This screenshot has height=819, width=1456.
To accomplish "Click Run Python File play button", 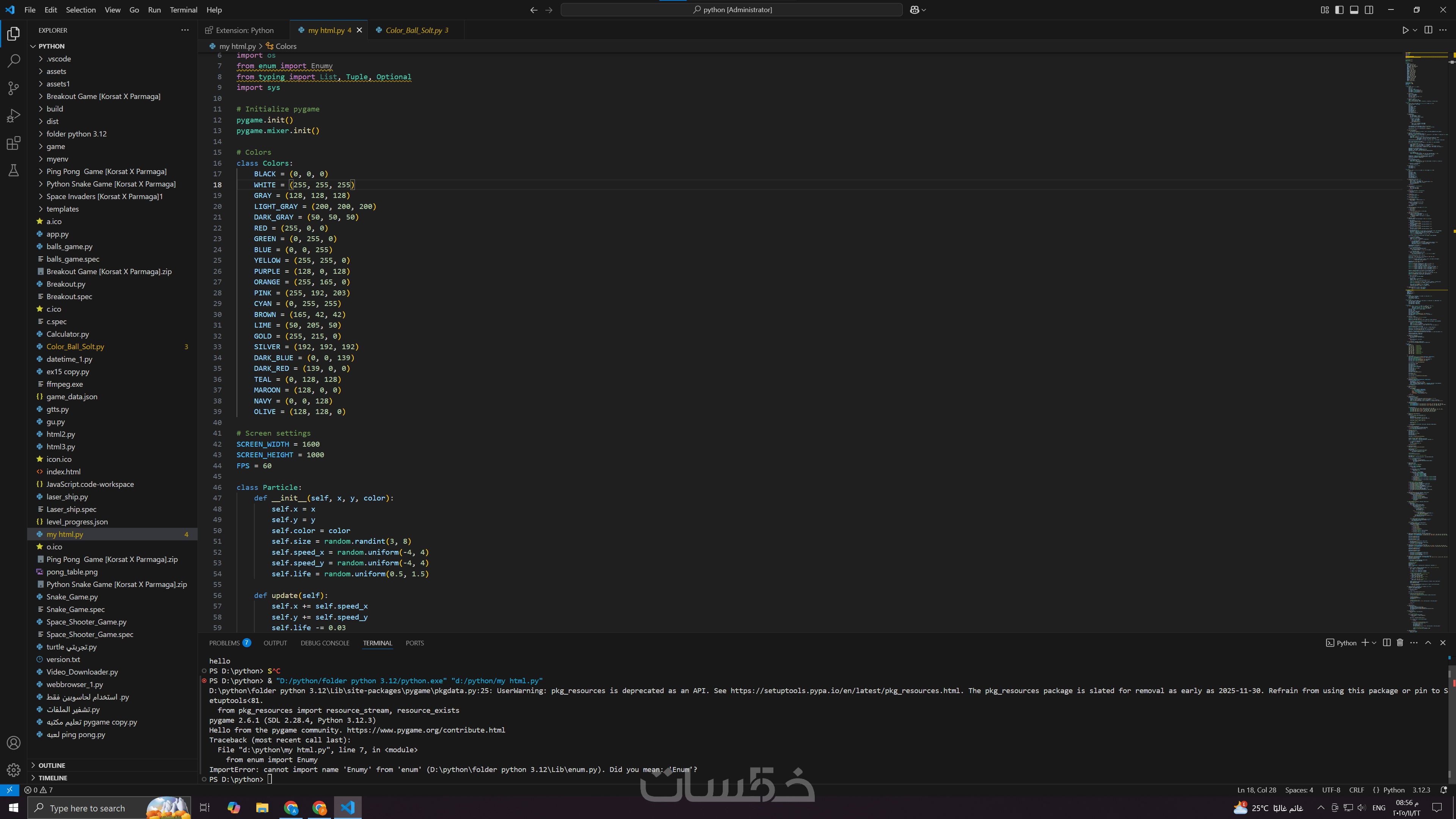I will click(x=1405, y=30).
